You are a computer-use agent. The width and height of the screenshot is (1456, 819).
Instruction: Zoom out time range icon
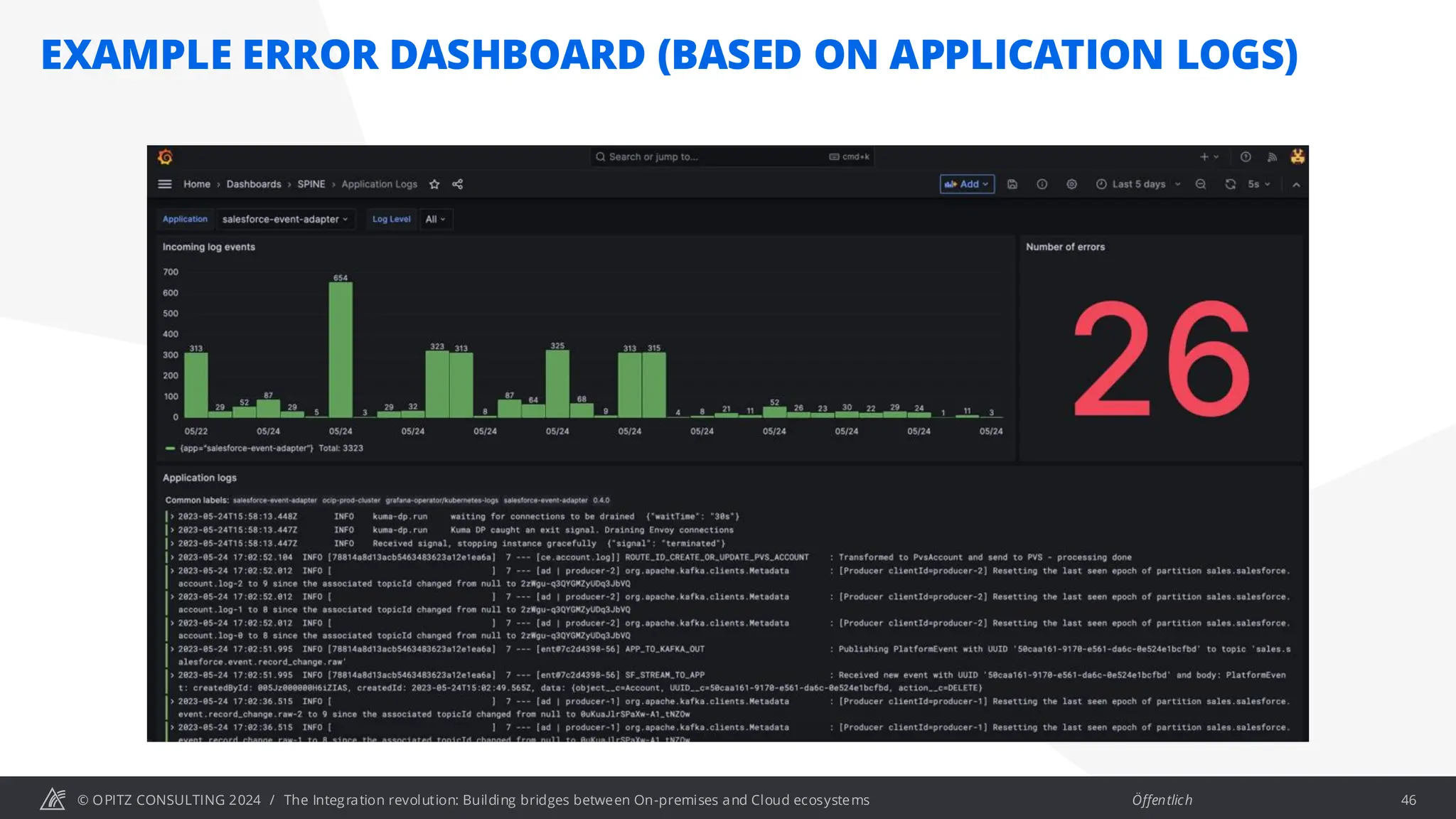coord(1201,184)
